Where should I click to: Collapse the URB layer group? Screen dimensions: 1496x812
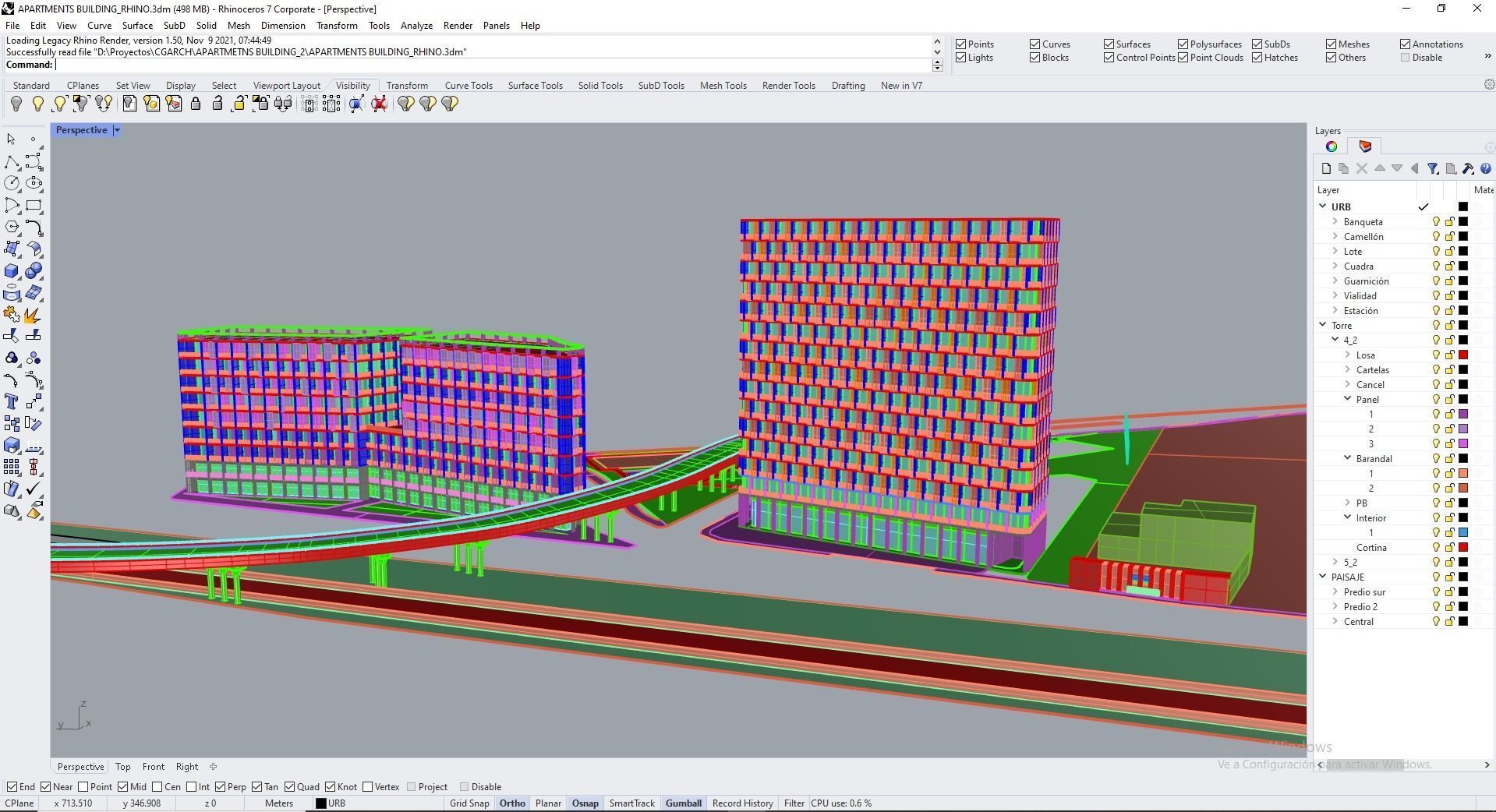click(x=1323, y=207)
